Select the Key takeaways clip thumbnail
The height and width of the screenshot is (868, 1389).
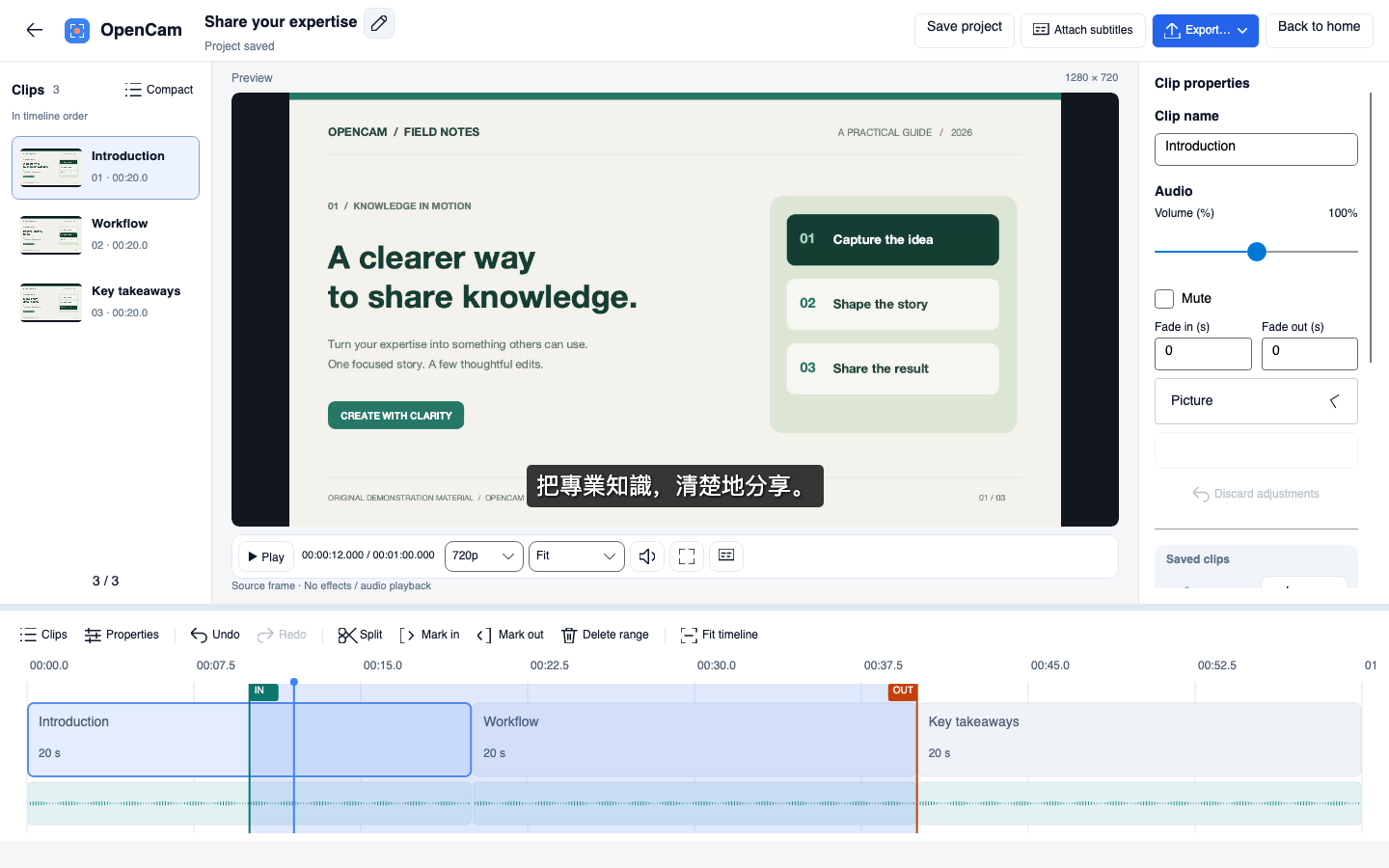51,303
